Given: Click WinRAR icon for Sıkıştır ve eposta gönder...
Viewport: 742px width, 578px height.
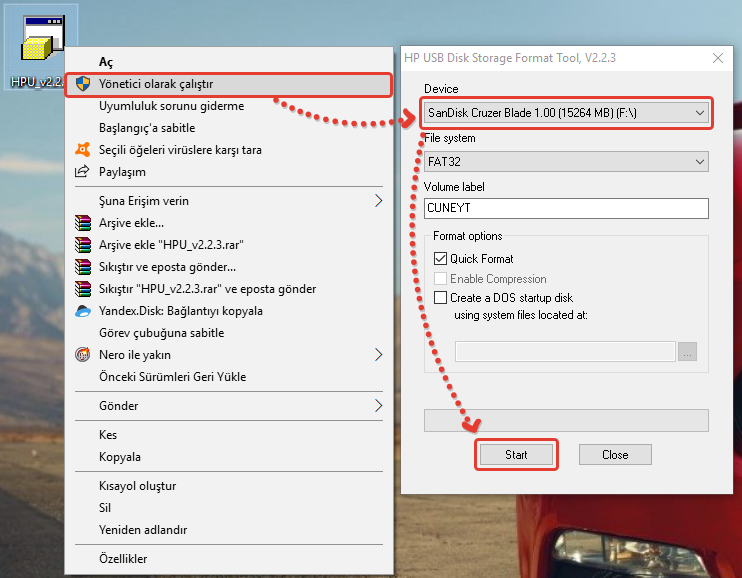Looking at the screenshot, I should [83, 267].
